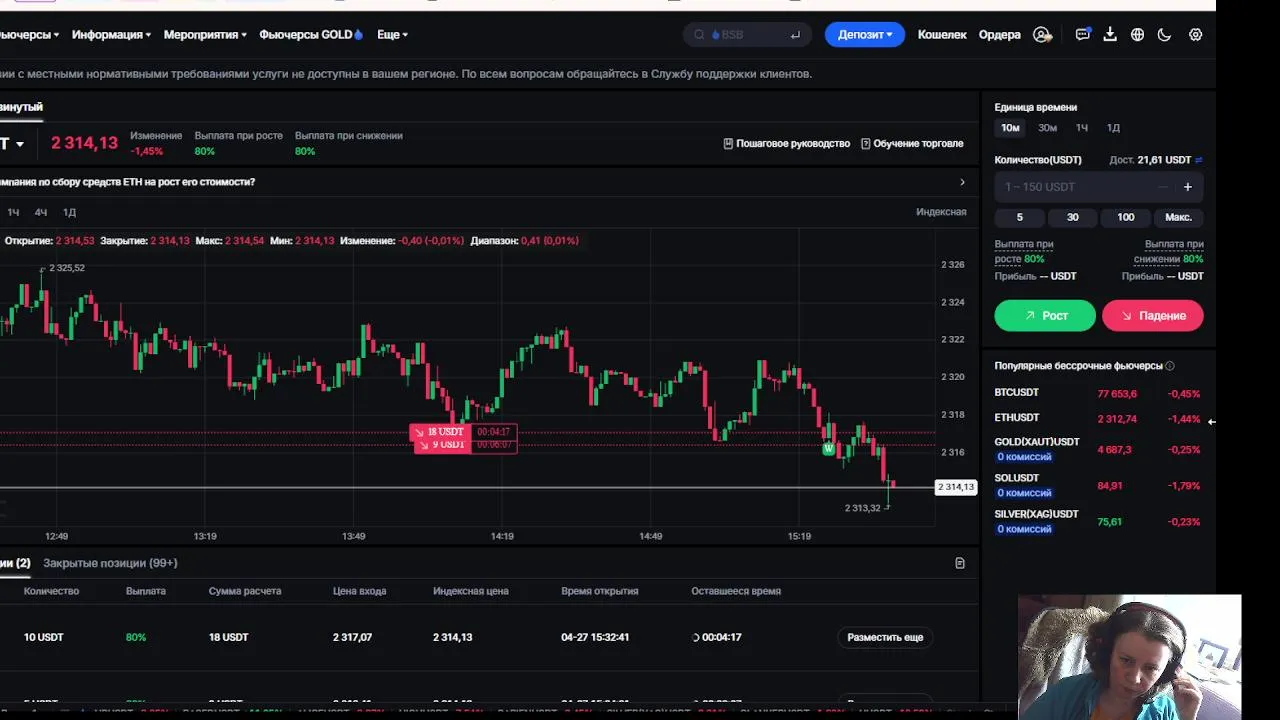The image size is (1280, 720).
Task: Click the trading tutorial icon
Action: point(866,143)
